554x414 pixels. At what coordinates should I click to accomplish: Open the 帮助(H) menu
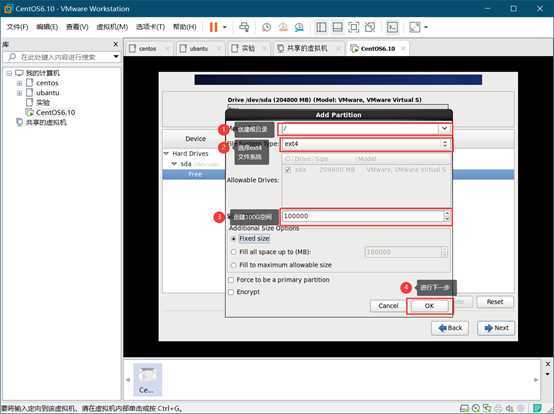(184, 27)
